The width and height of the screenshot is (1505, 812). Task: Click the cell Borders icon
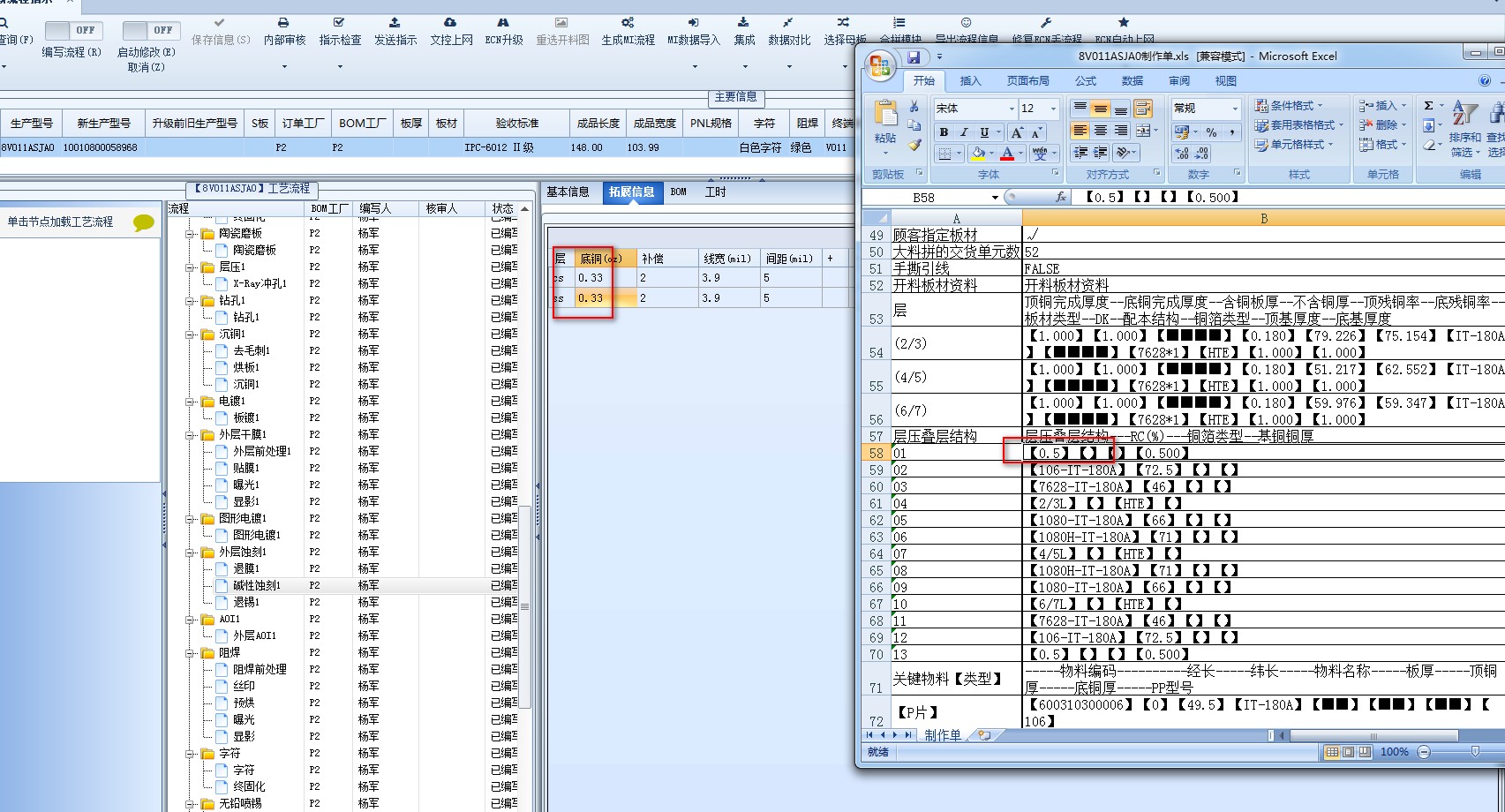tap(944, 154)
